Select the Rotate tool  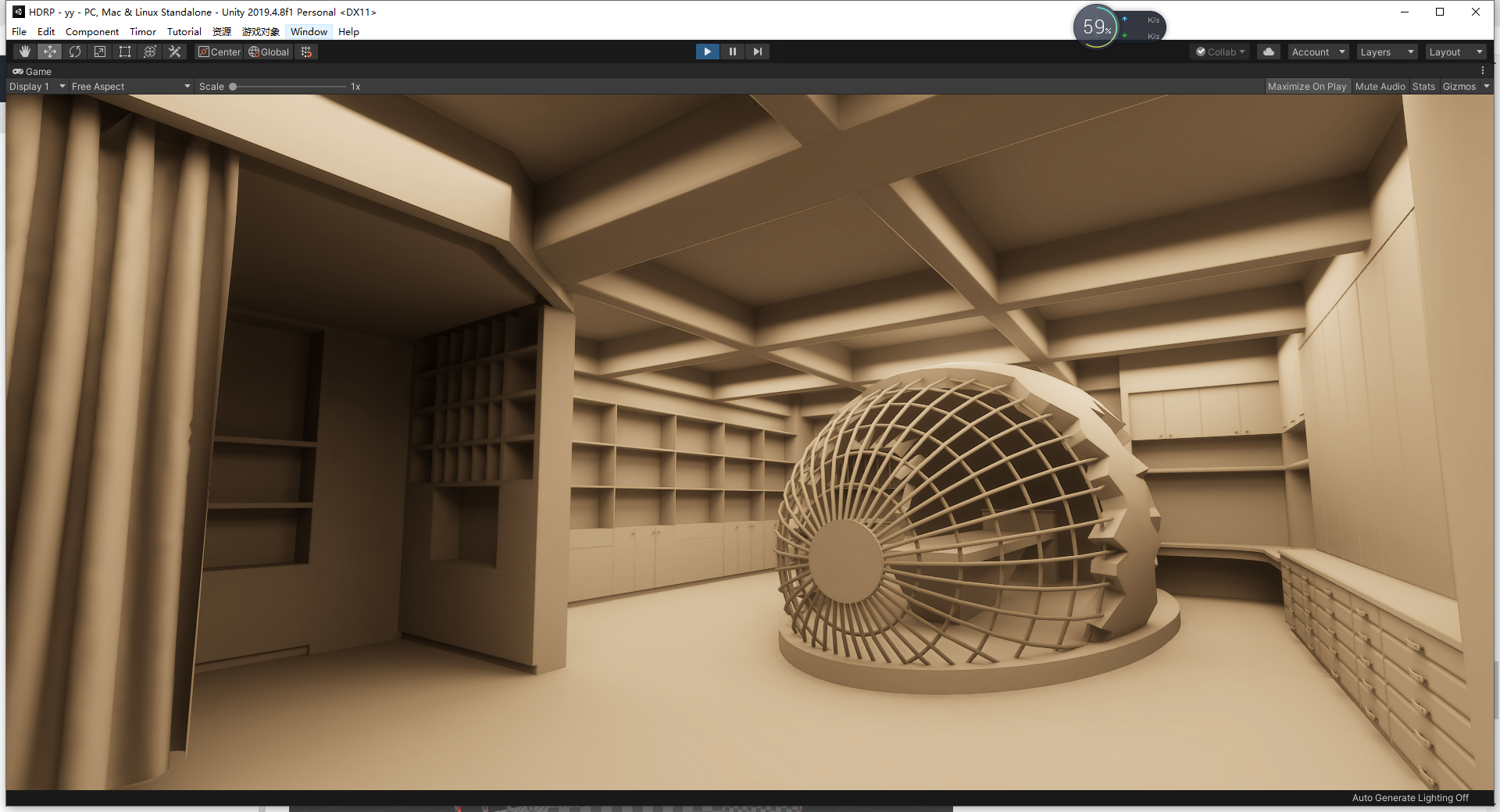coord(74,52)
